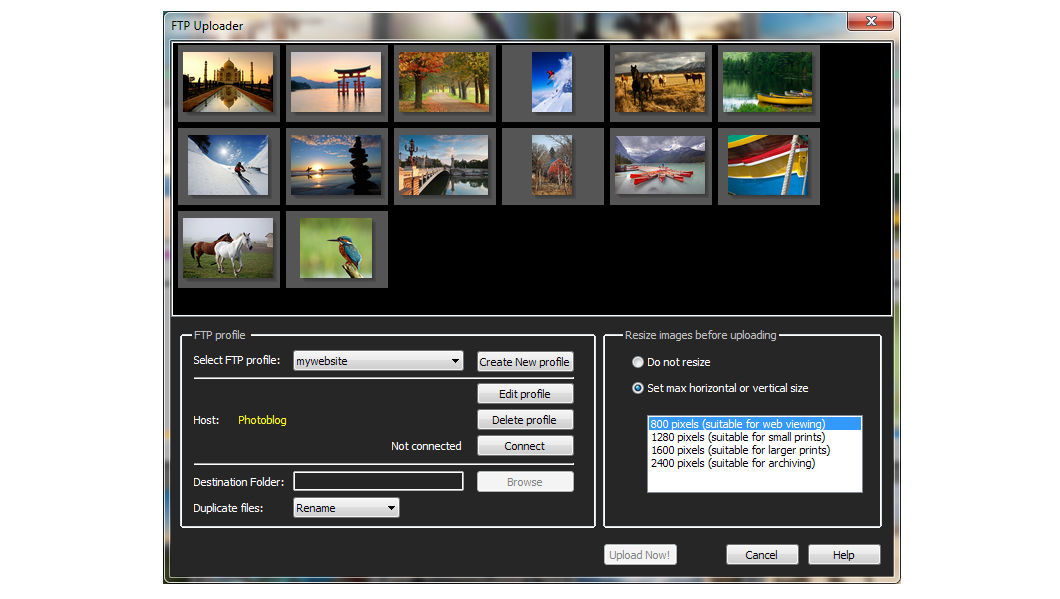
Task: Select the brown and white horses thumbnail
Action: 228,249
